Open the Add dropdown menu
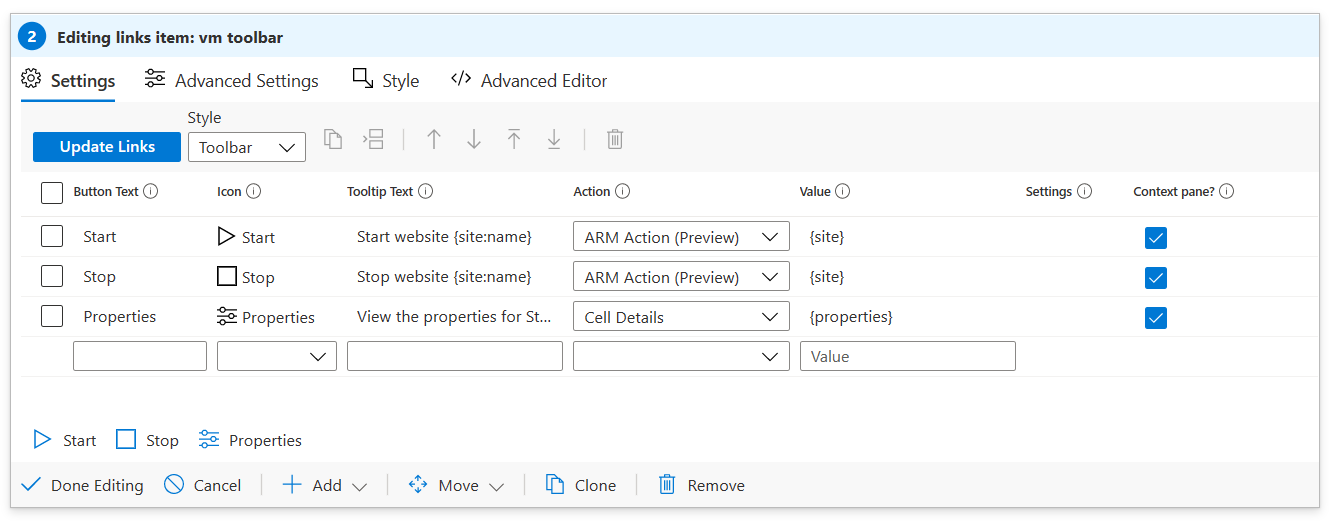Viewport: 1329px width, 521px height. click(x=325, y=485)
